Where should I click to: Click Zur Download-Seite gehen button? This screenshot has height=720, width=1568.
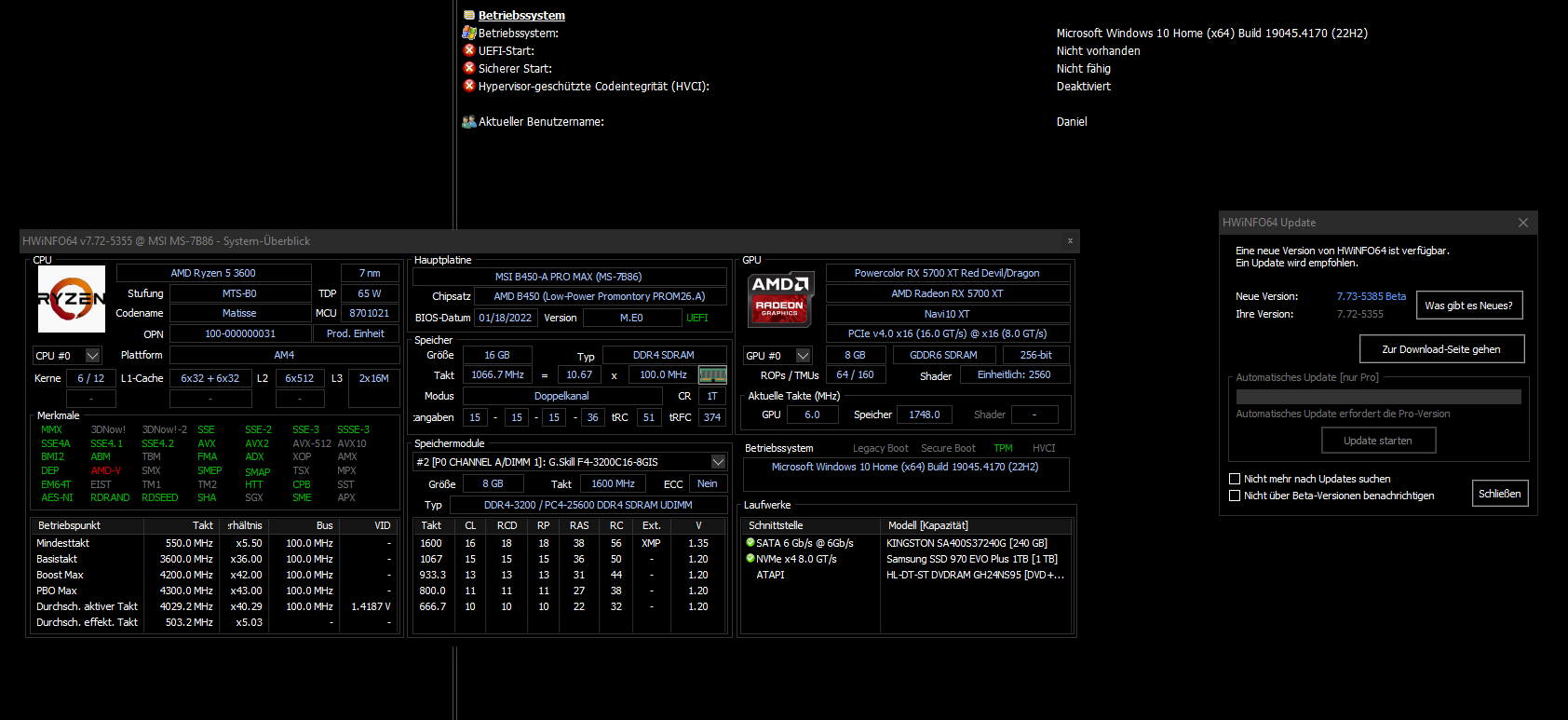(1441, 349)
